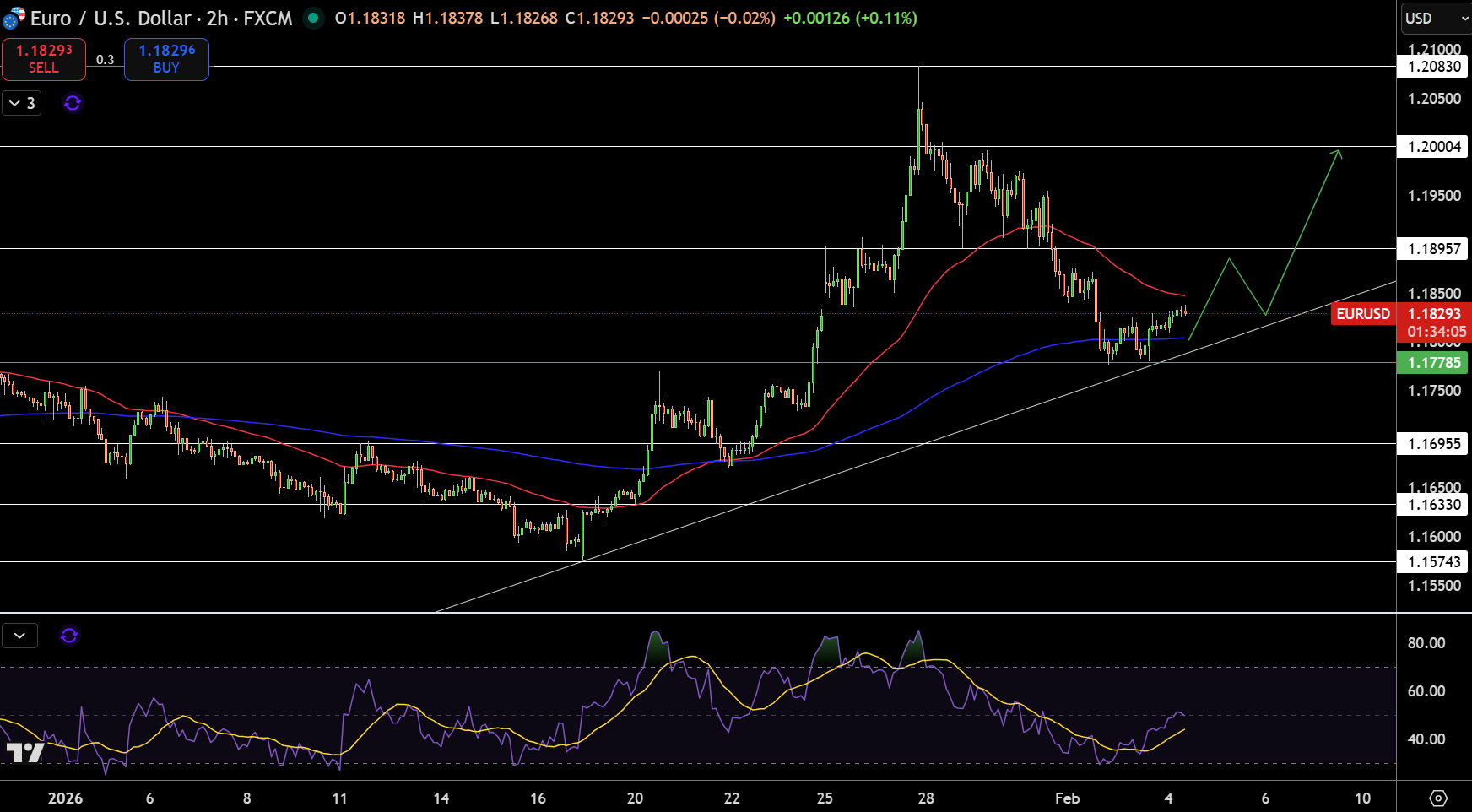
Task: Click the C1.18293 close value in header
Action: 599,18
